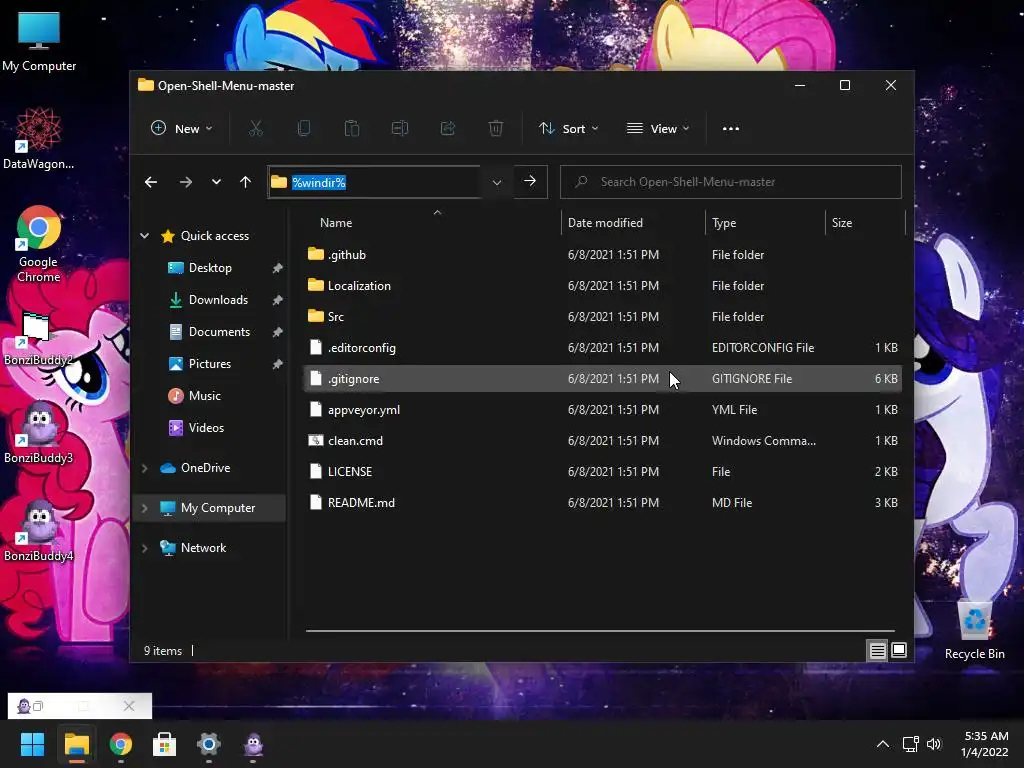Select the My Computer desktop icon
Screen dimensions: 1024x768
[x=39, y=42]
